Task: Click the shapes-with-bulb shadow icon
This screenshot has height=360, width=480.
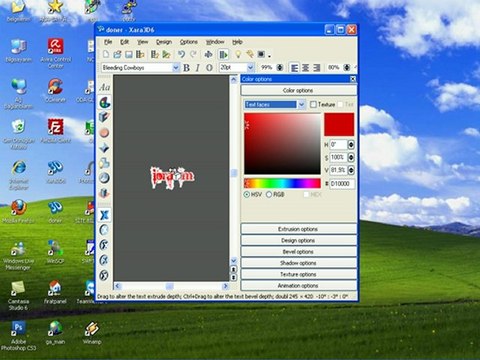Action: (104, 163)
